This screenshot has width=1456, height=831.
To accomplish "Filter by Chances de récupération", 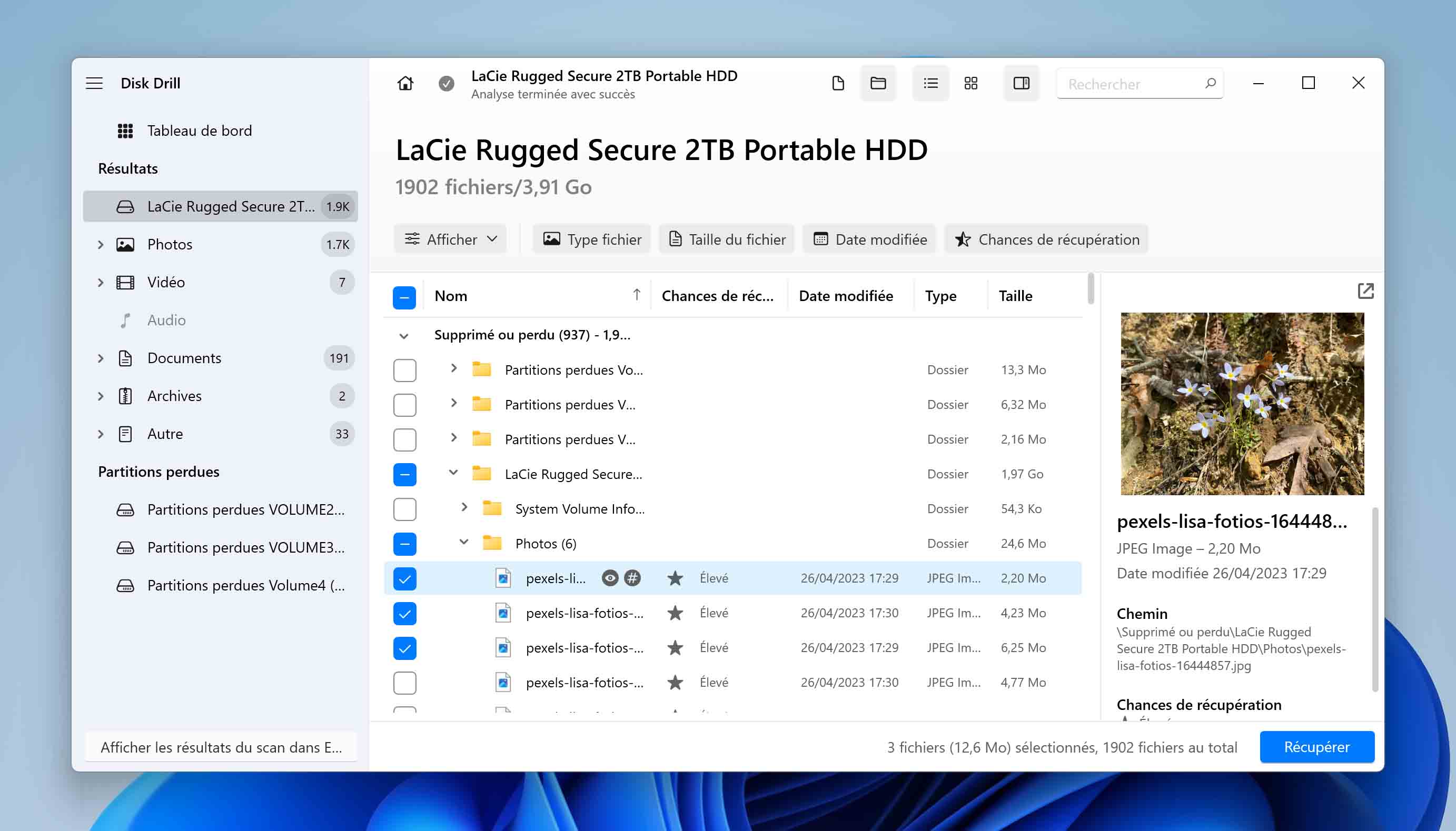I will [1047, 239].
